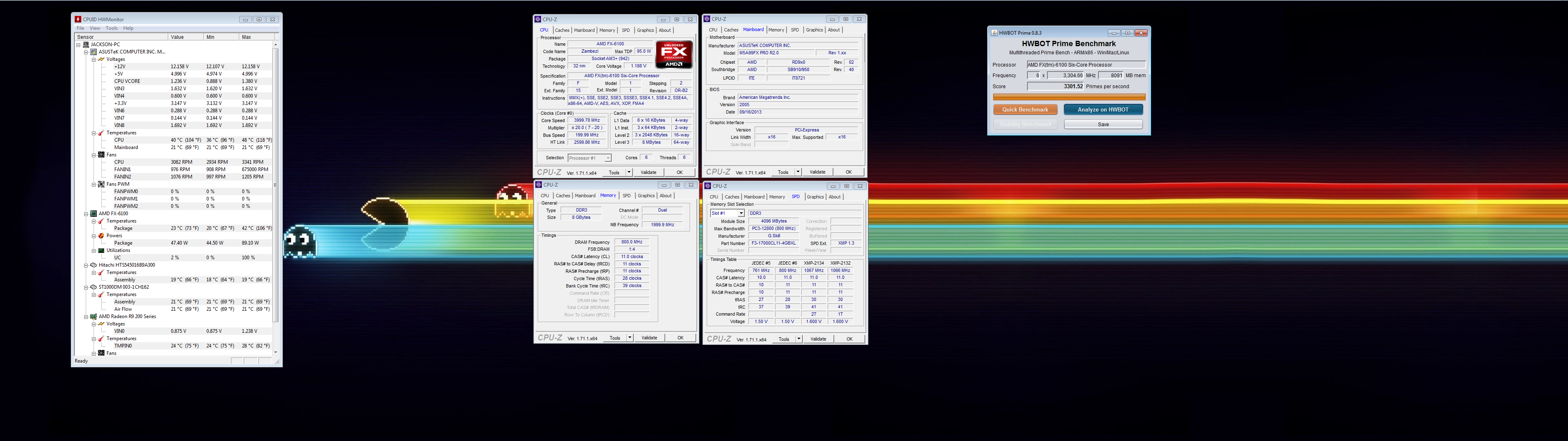Click the HWMonitor vertical scrollbar thumb
This screenshot has width=1568, height=441.
point(275,185)
